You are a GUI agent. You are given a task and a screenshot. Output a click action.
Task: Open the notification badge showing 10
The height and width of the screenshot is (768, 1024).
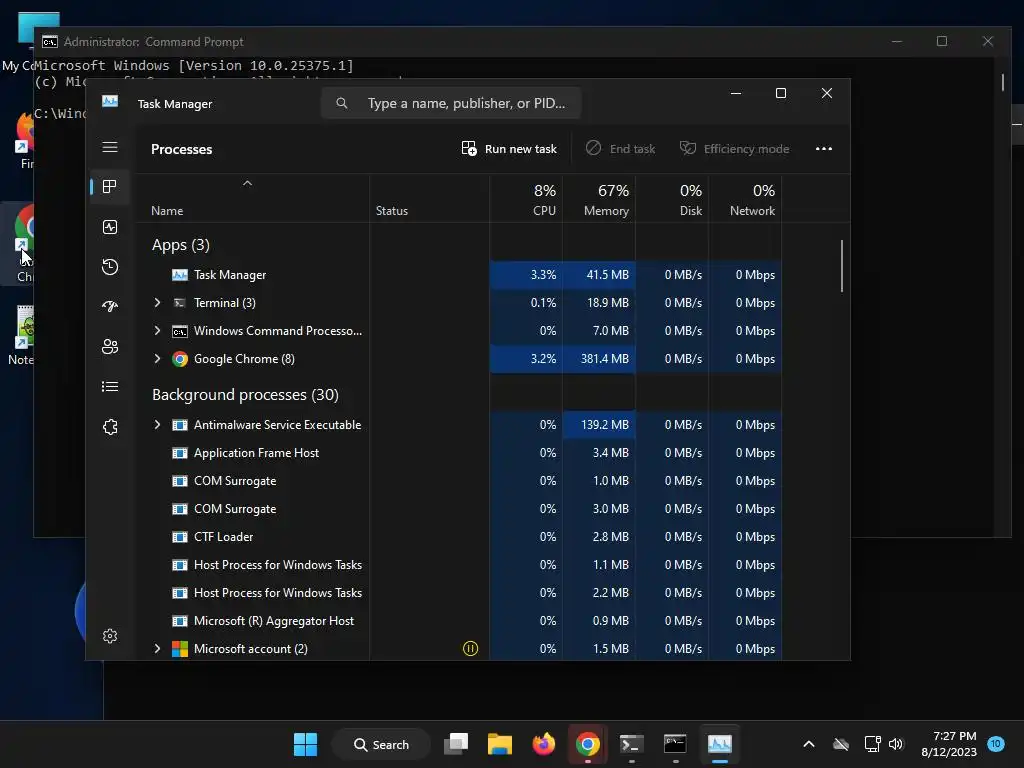point(996,744)
